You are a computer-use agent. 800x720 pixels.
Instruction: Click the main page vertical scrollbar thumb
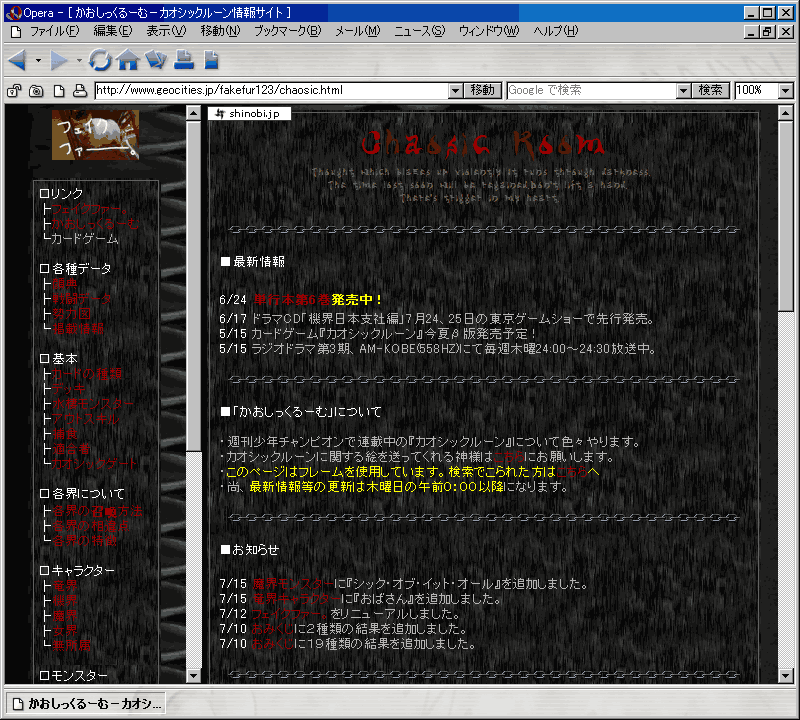(786, 216)
